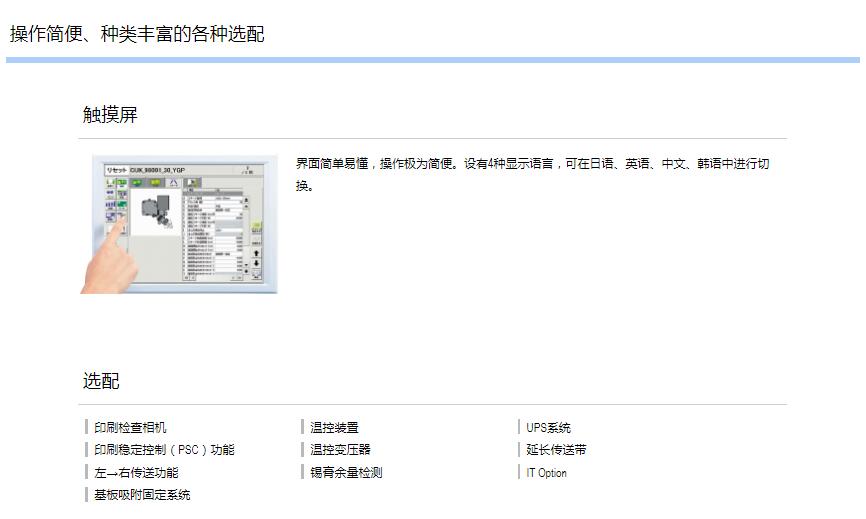
Task: Click the リセット label in the touchscreen image
Action: point(116,170)
